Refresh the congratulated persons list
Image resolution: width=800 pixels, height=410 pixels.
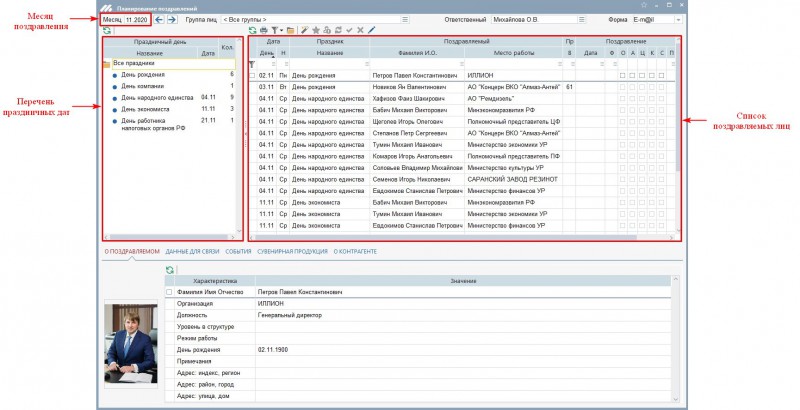(x=252, y=31)
